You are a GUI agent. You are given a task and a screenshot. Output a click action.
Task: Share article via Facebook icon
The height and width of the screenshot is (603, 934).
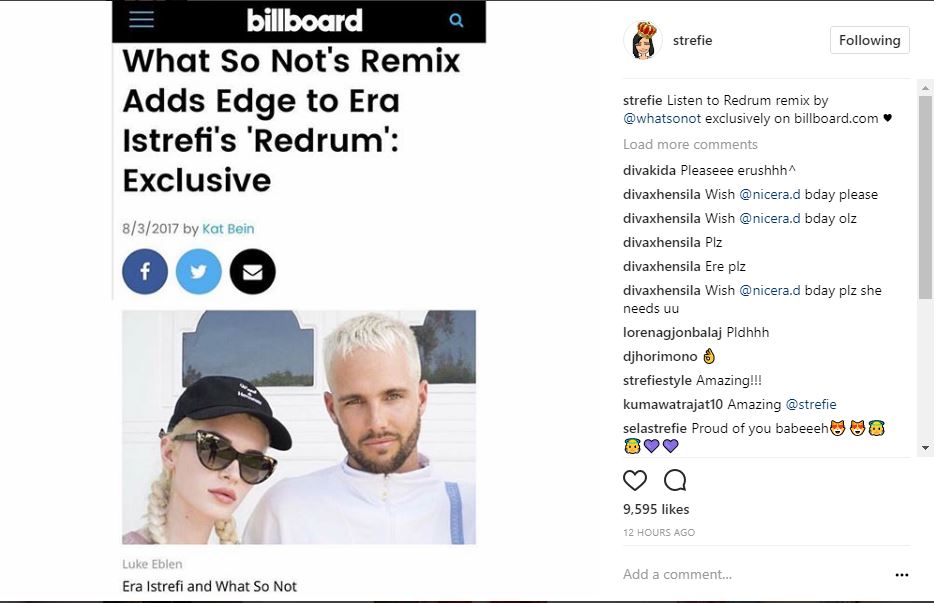pyautogui.click(x=145, y=272)
